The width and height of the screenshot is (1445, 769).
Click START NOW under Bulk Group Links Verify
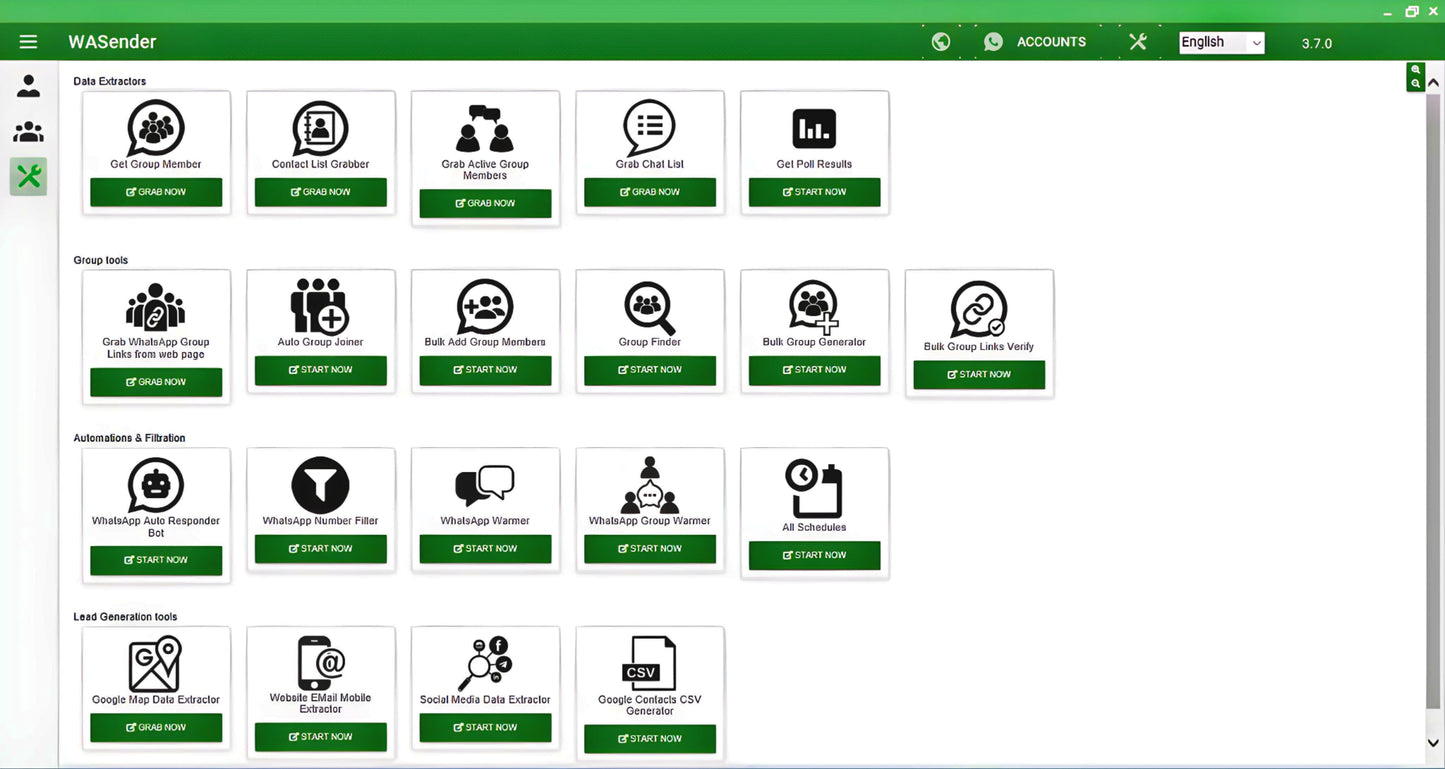click(x=978, y=375)
